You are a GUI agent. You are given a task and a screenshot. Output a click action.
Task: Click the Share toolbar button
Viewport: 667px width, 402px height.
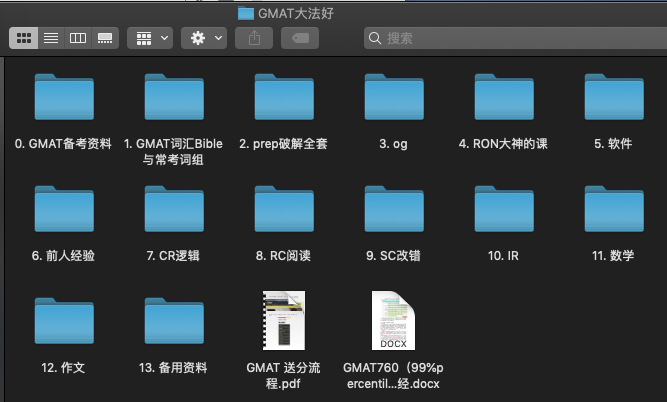[x=254, y=38]
